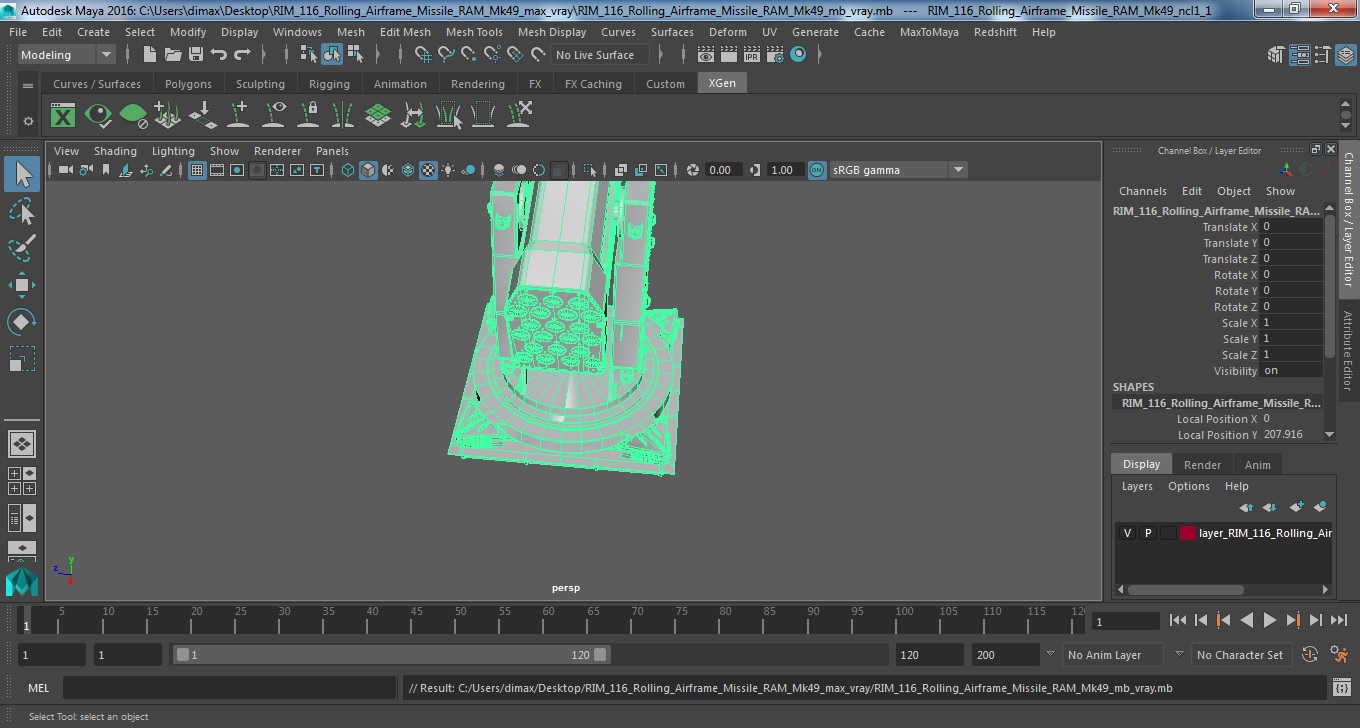Switch to the Polygons shelf tab
Image resolution: width=1360 pixels, height=728 pixels.
188,84
